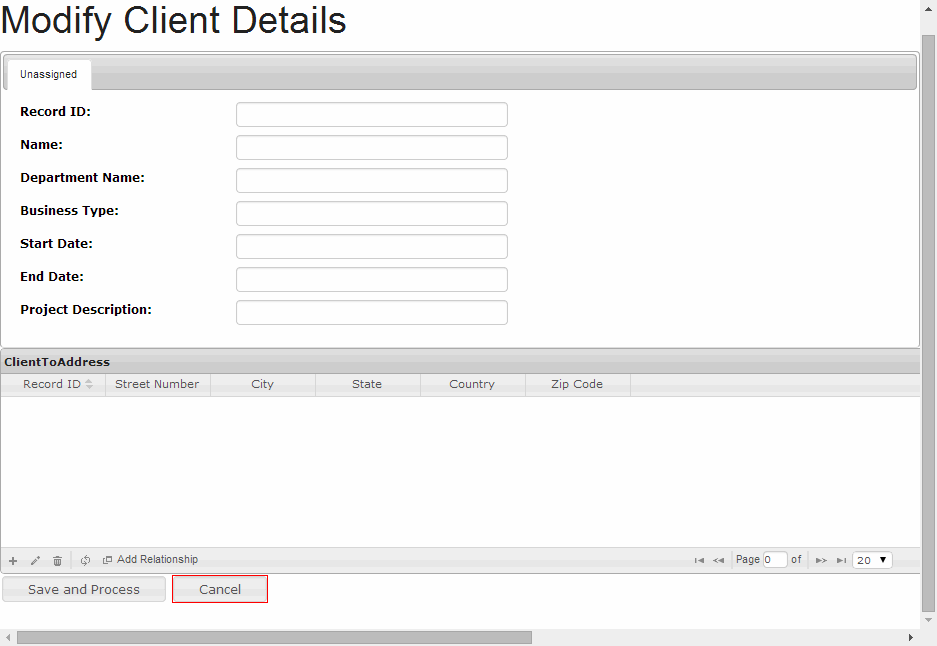Go to last page of grid

pyautogui.click(x=841, y=561)
